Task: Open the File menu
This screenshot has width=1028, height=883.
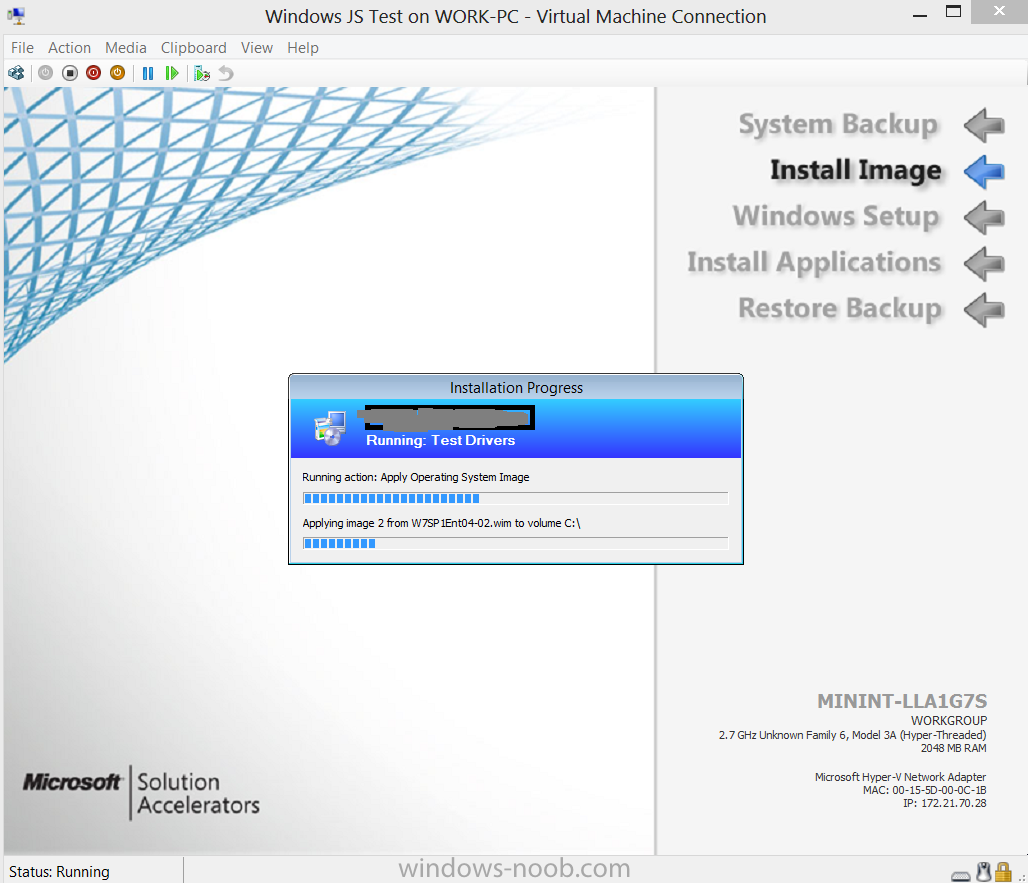Action: [x=22, y=48]
